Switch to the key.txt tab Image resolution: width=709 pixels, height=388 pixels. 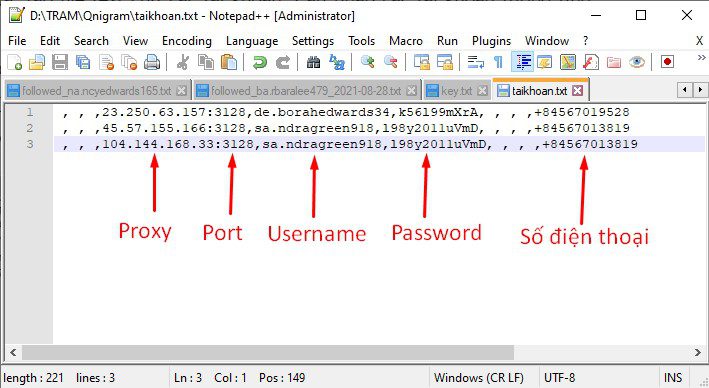457,91
